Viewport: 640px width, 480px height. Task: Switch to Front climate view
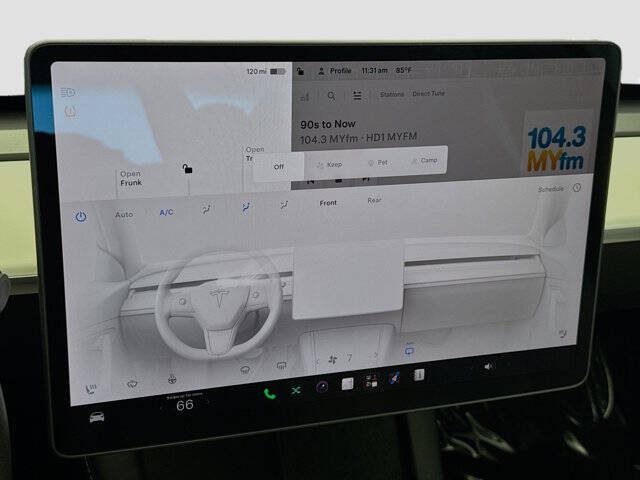[x=328, y=203]
